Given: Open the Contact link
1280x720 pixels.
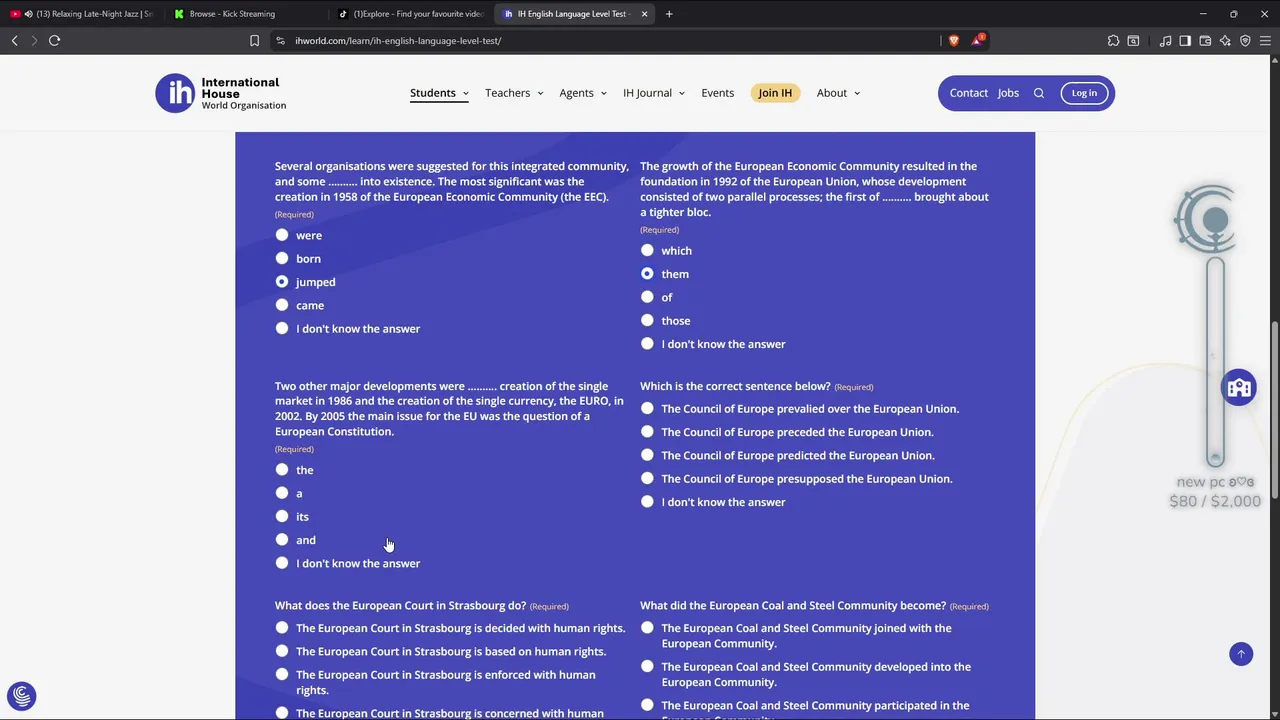Looking at the screenshot, I should 969,93.
